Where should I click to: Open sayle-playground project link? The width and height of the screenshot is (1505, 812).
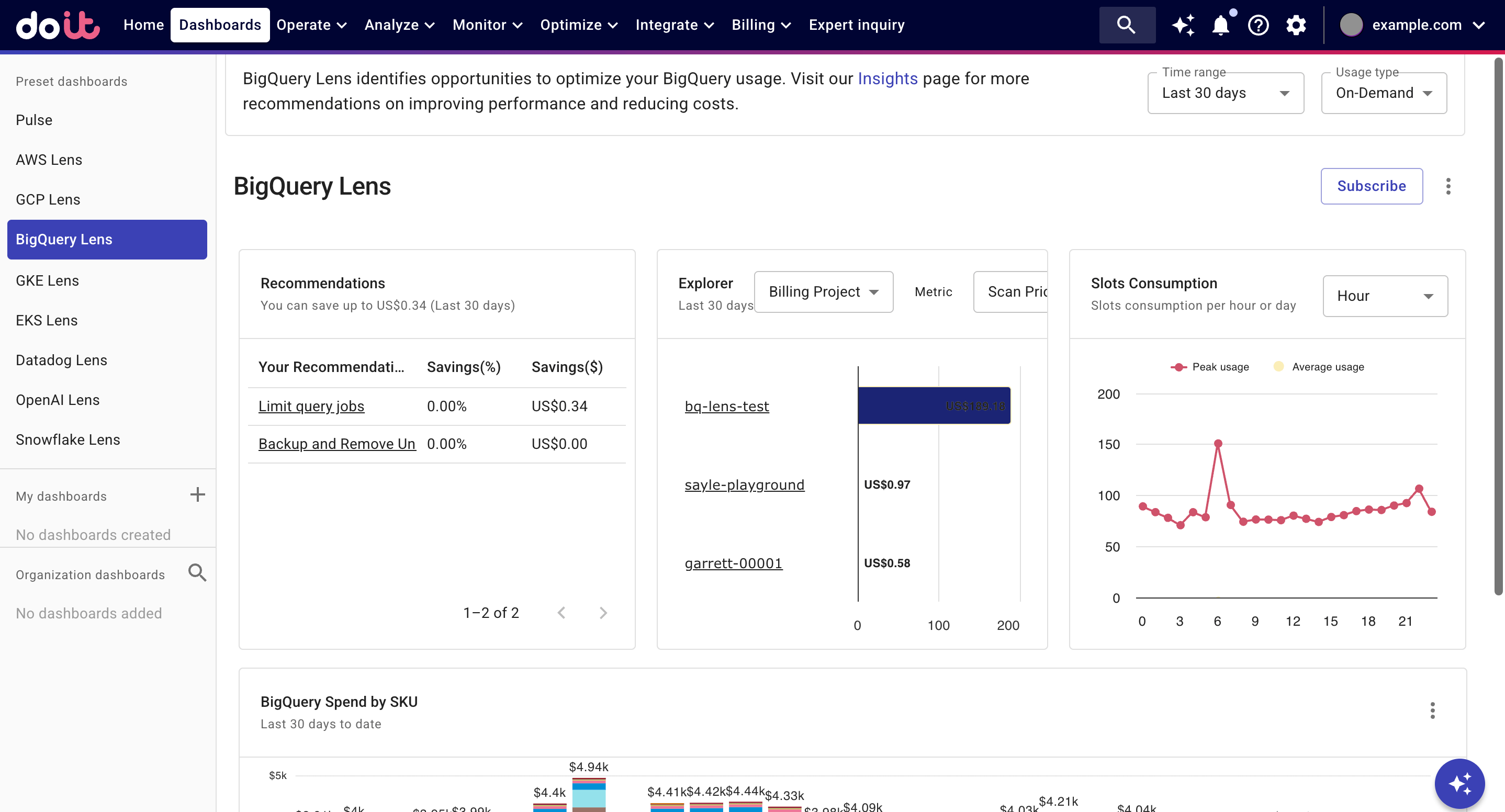point(744,485)
